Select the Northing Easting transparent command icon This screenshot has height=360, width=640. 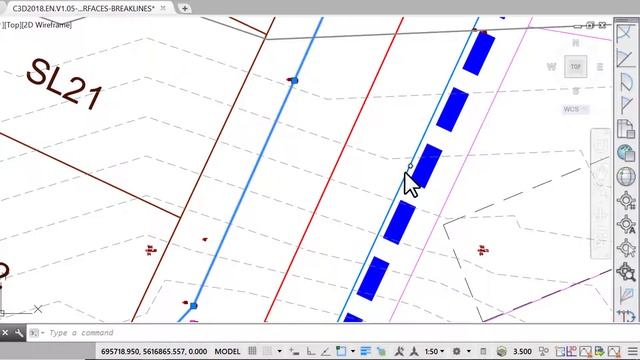pyautogui.click(x=625, y=129)
